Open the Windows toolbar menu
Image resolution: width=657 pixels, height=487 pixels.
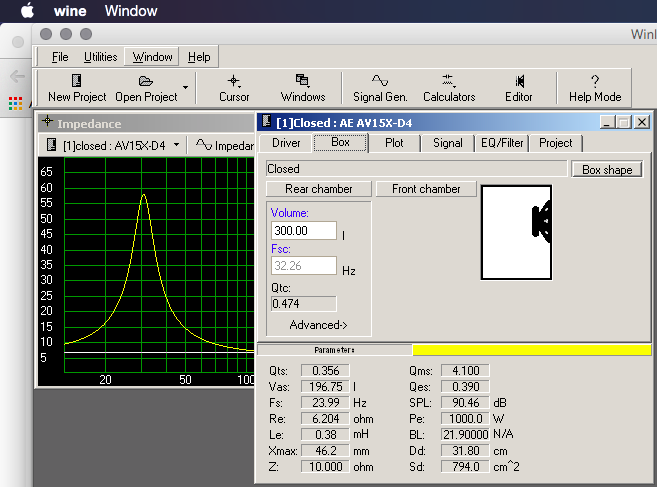point(303,88)
